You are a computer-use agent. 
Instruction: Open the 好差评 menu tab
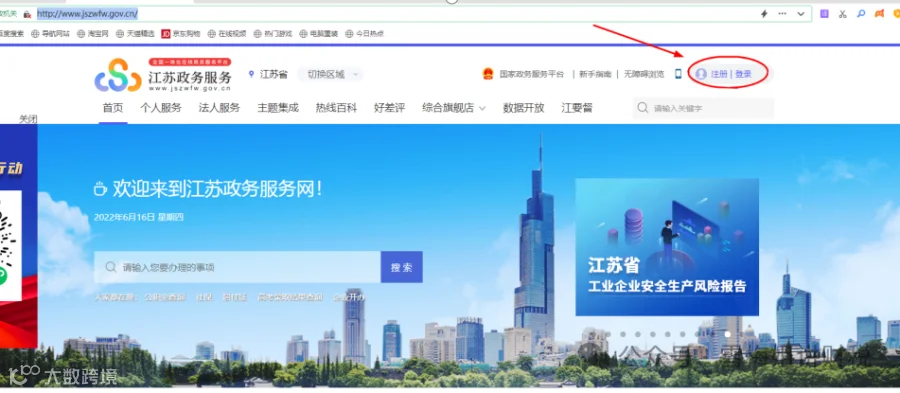(x=389, y=108)
